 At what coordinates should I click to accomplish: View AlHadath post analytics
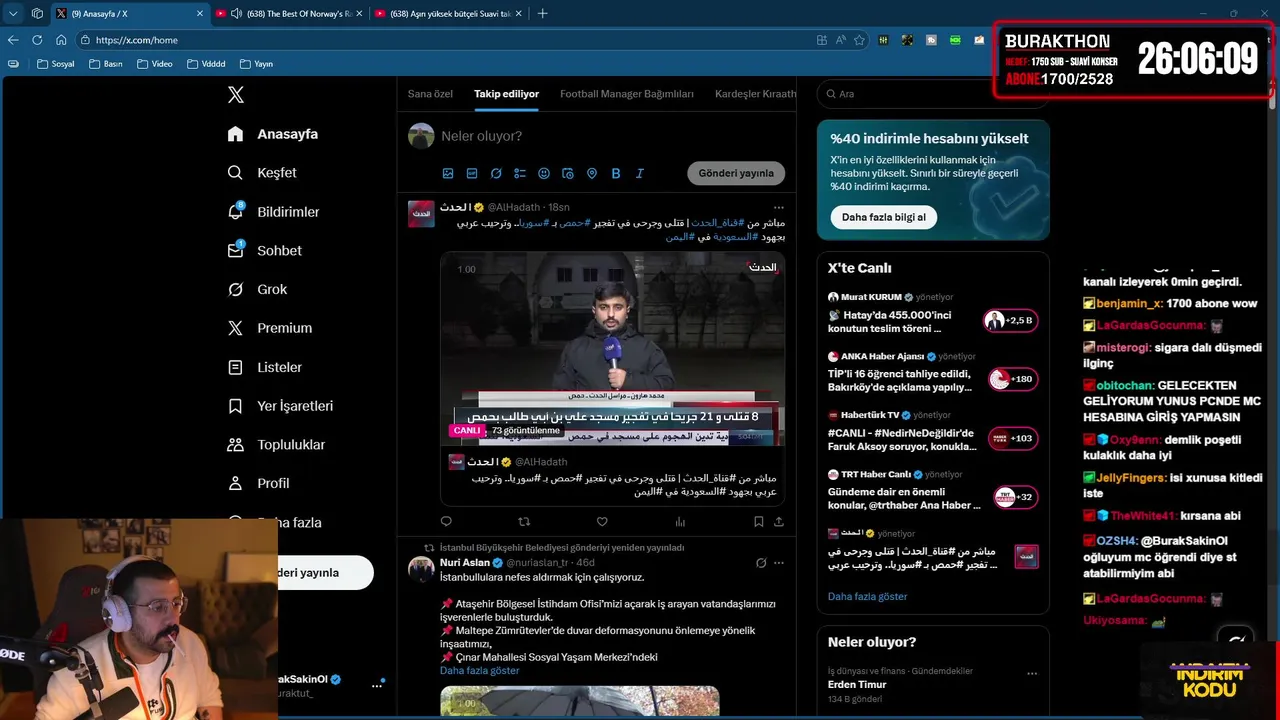[x=680, y=522]
